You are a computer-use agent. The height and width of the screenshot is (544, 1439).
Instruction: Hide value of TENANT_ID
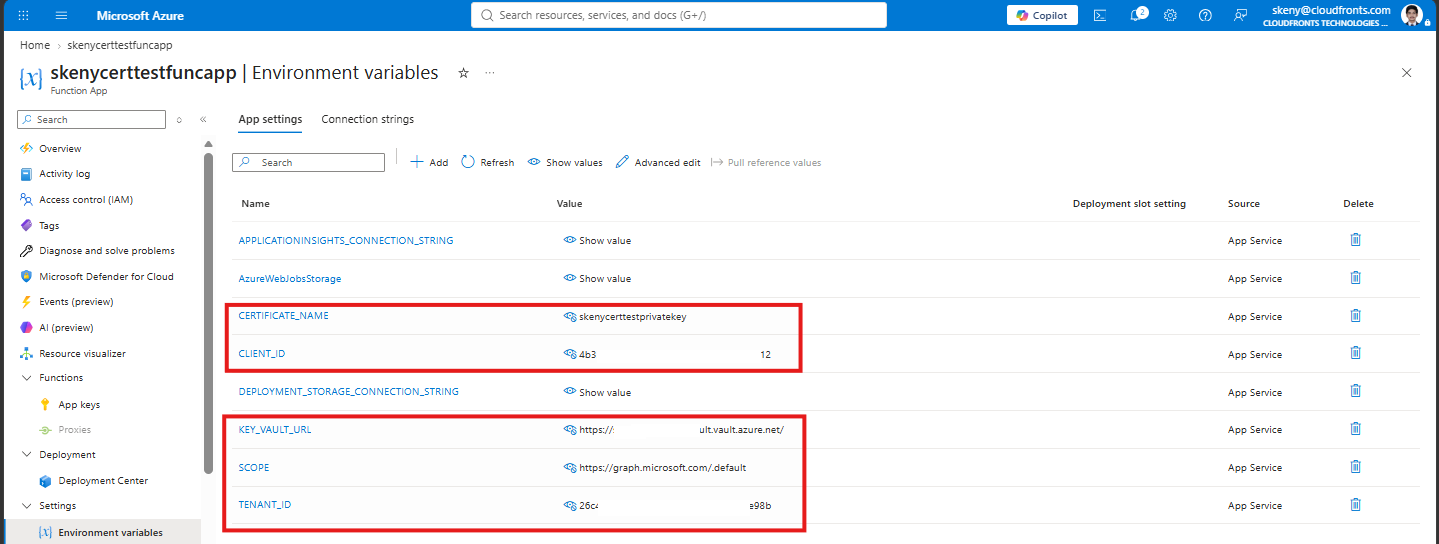[x=570, y=506]
